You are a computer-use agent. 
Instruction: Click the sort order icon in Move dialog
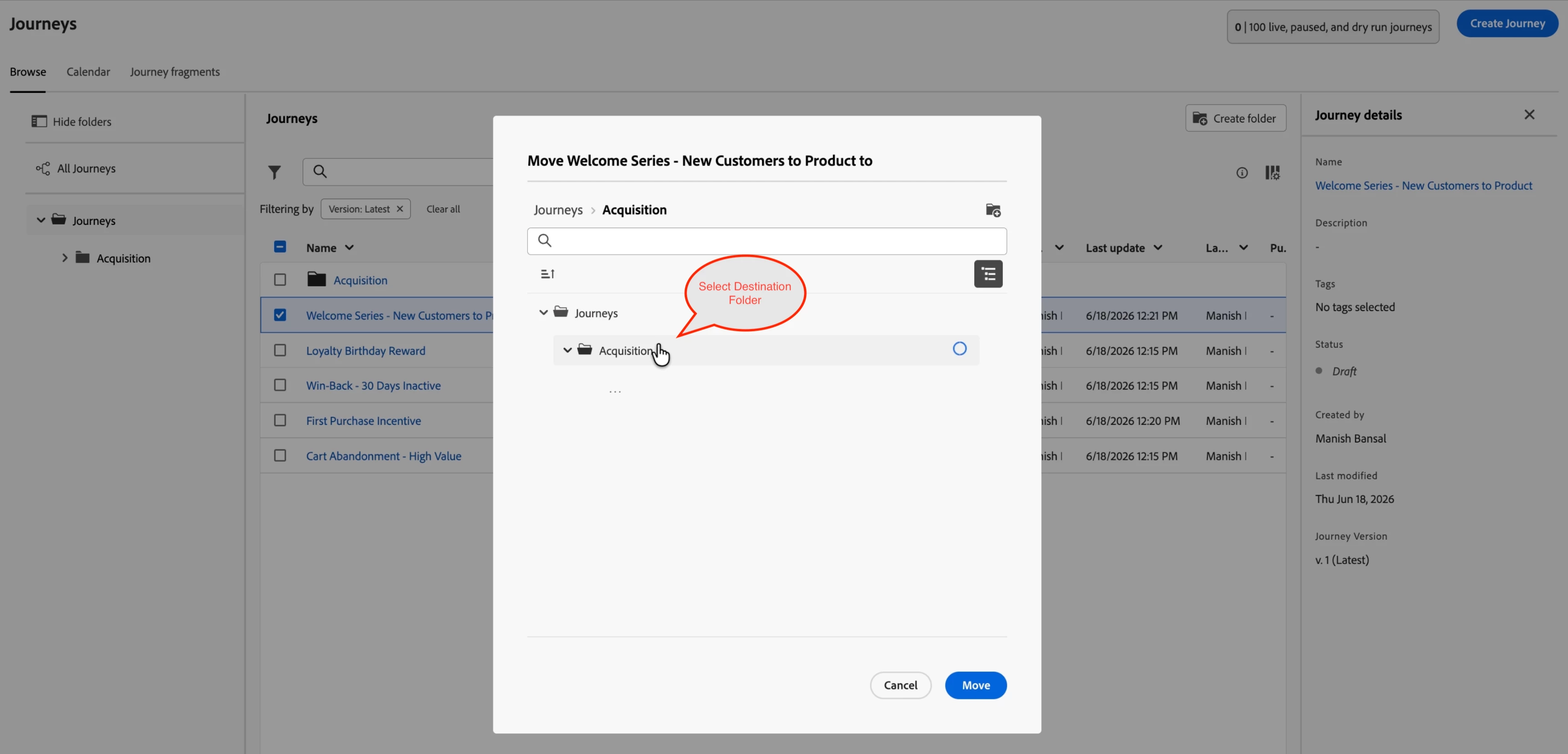(x=547, y=274)
